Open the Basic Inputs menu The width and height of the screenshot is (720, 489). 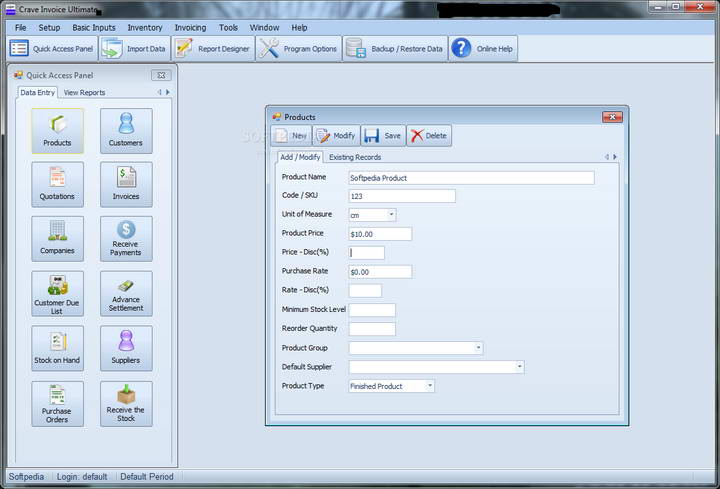tap(94, 28)
